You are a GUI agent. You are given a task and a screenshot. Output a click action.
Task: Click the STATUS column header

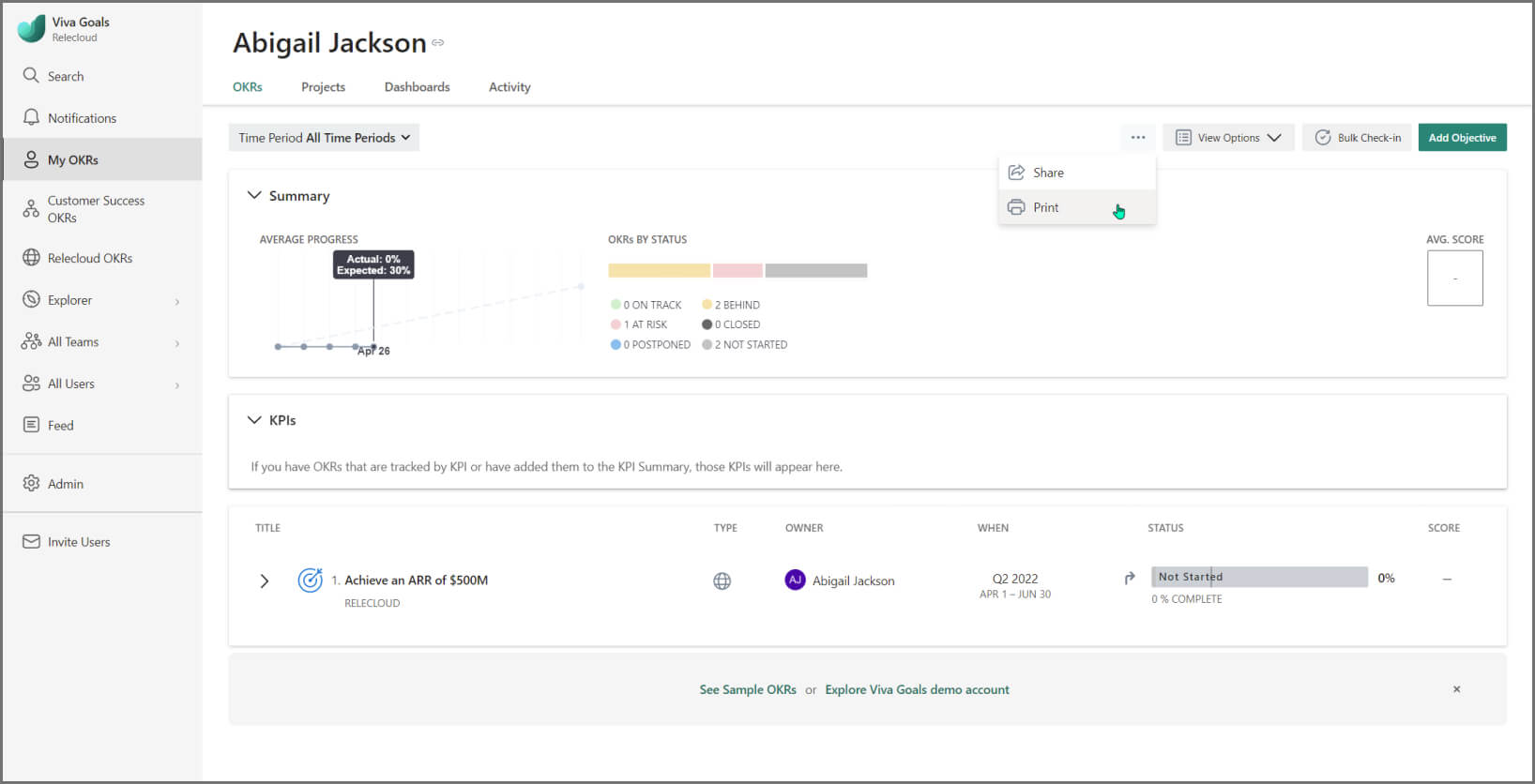point(1165,528)
